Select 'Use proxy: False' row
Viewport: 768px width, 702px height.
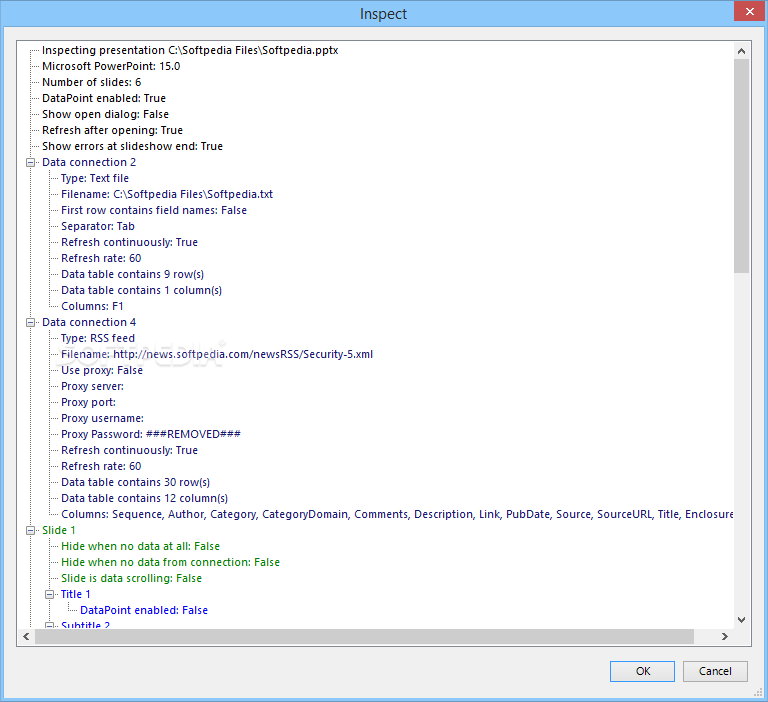102,370
